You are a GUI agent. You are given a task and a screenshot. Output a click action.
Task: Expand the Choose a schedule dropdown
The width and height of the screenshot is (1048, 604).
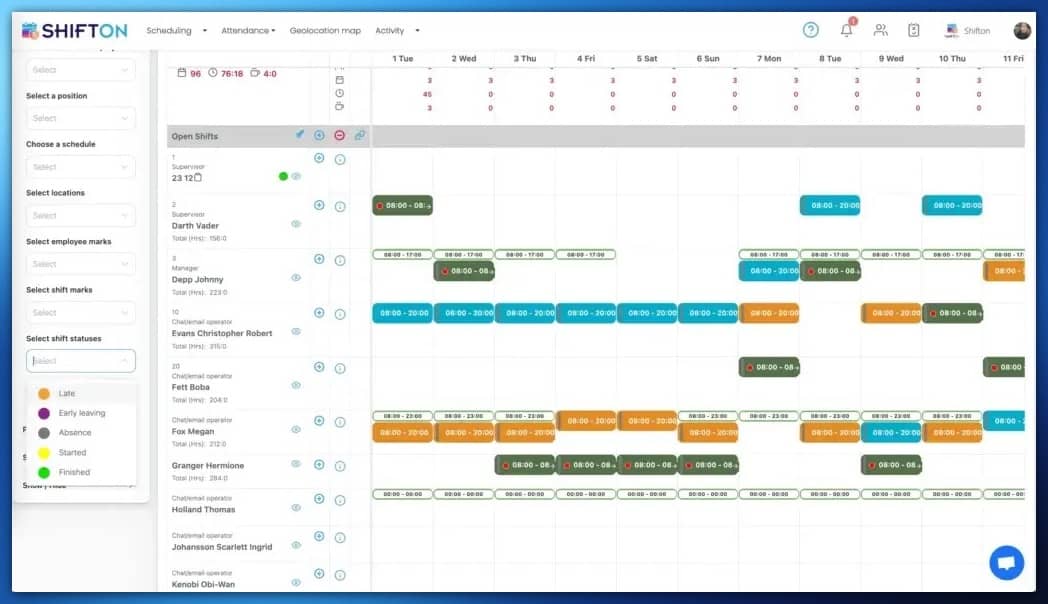click(81, 166)
